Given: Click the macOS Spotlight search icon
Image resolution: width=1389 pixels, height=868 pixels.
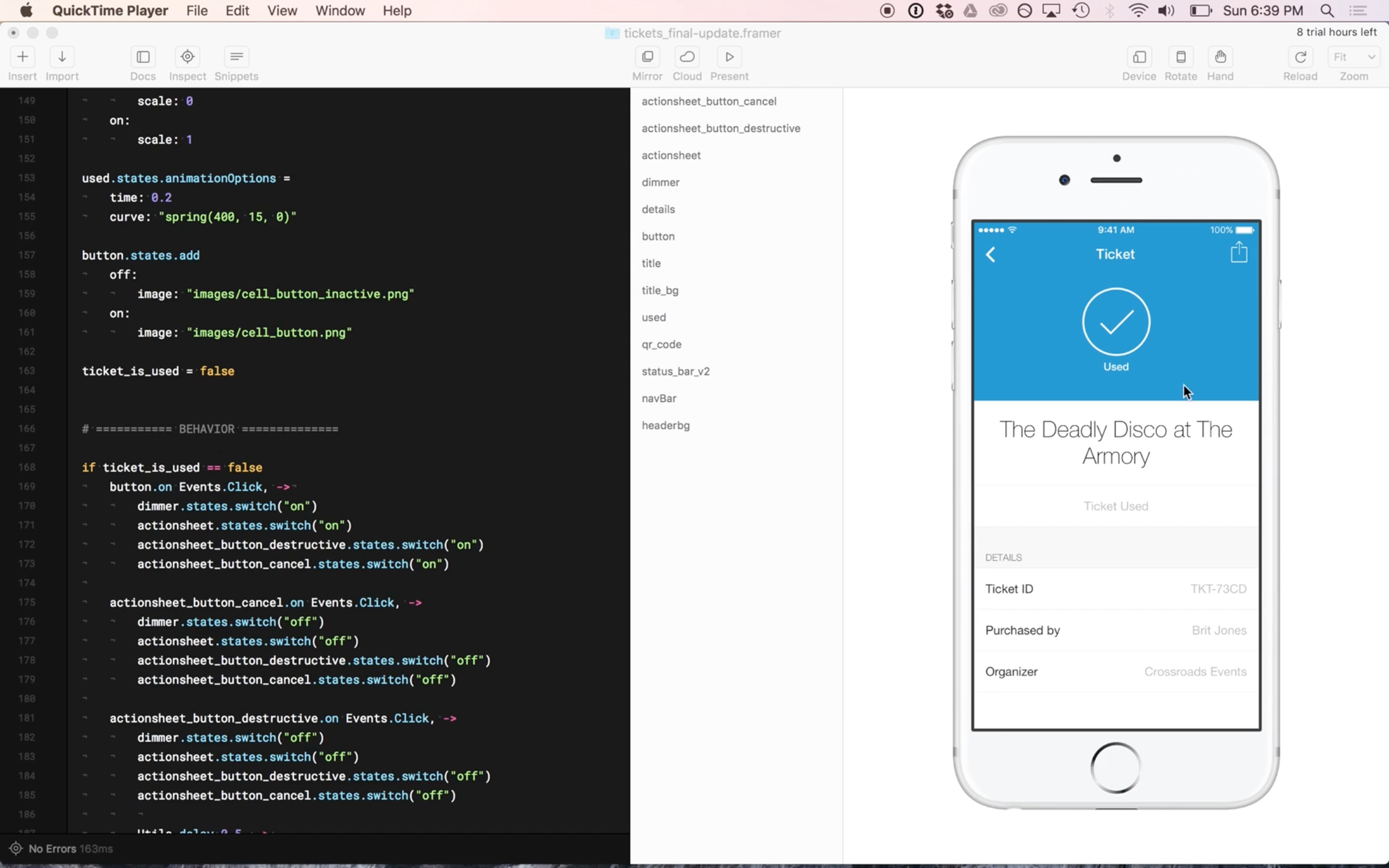Looking at the screenshot, I should click(x=1326, y=11).
